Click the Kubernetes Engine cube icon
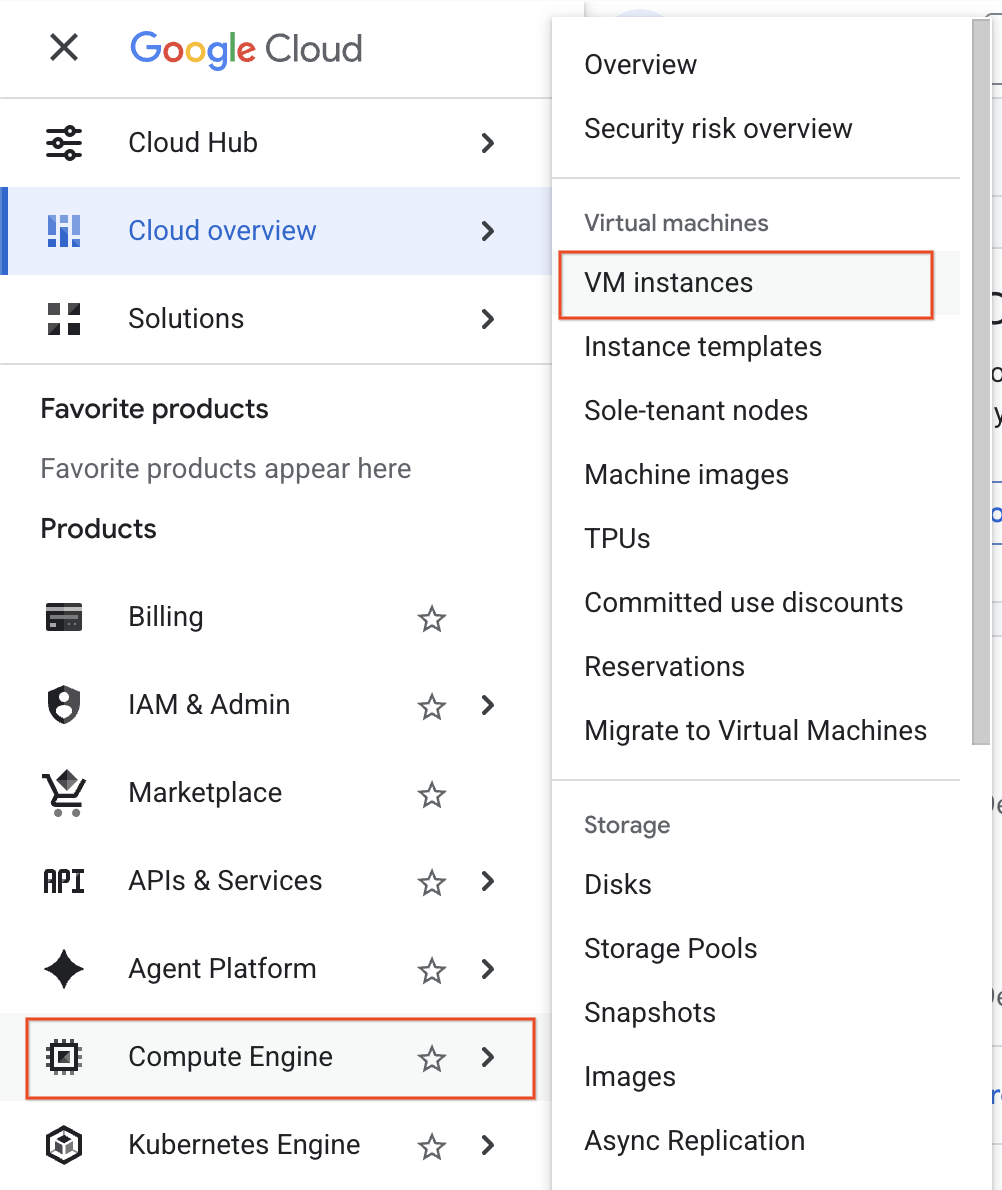 [x=64, y=1144]
